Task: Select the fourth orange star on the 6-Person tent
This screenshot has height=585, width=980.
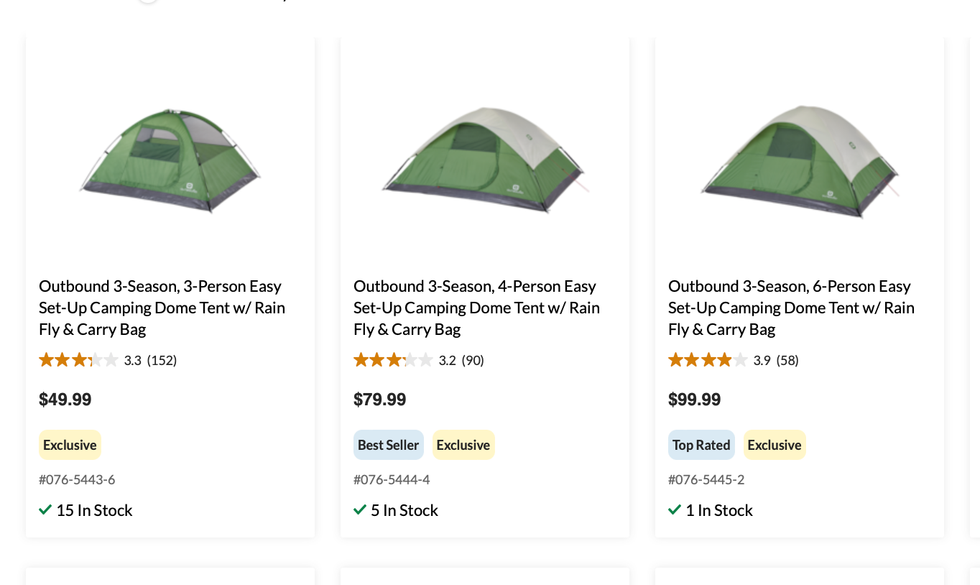Action: [720, 359]
